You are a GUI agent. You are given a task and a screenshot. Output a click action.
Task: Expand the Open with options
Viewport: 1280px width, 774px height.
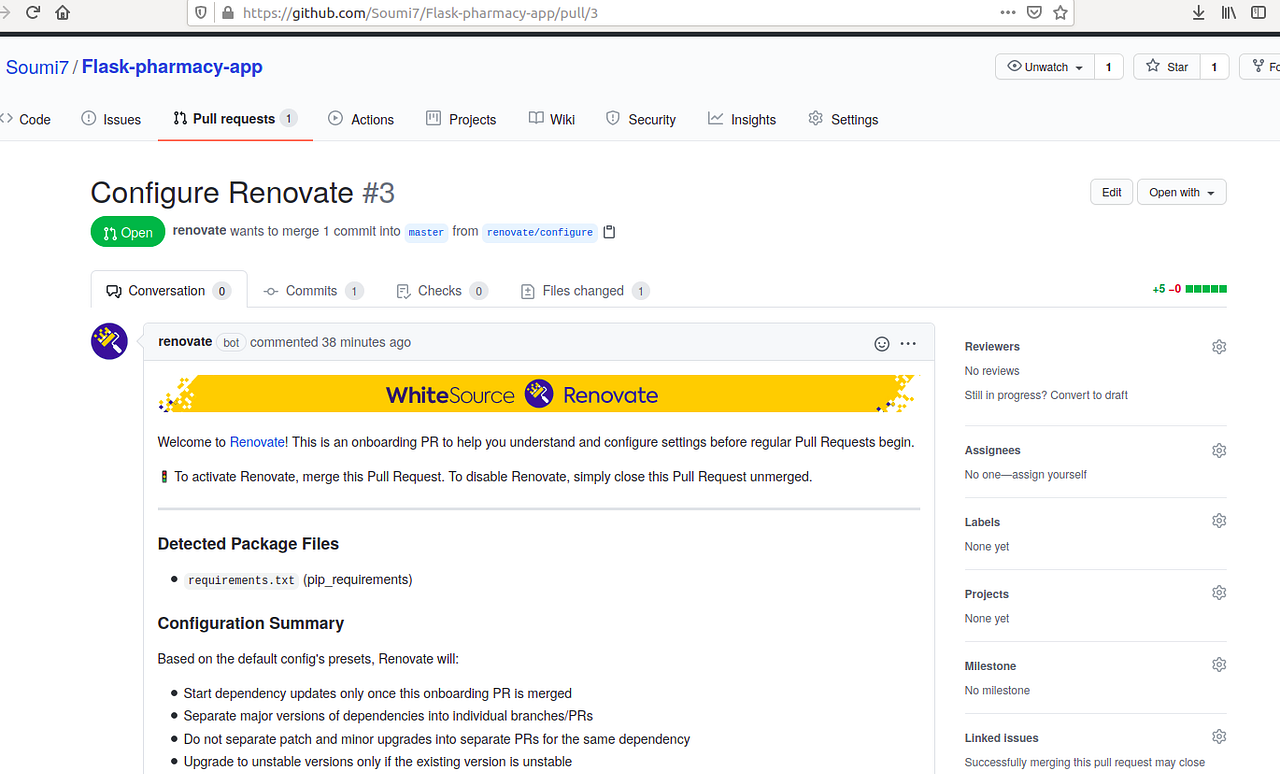pos(1181,191)
